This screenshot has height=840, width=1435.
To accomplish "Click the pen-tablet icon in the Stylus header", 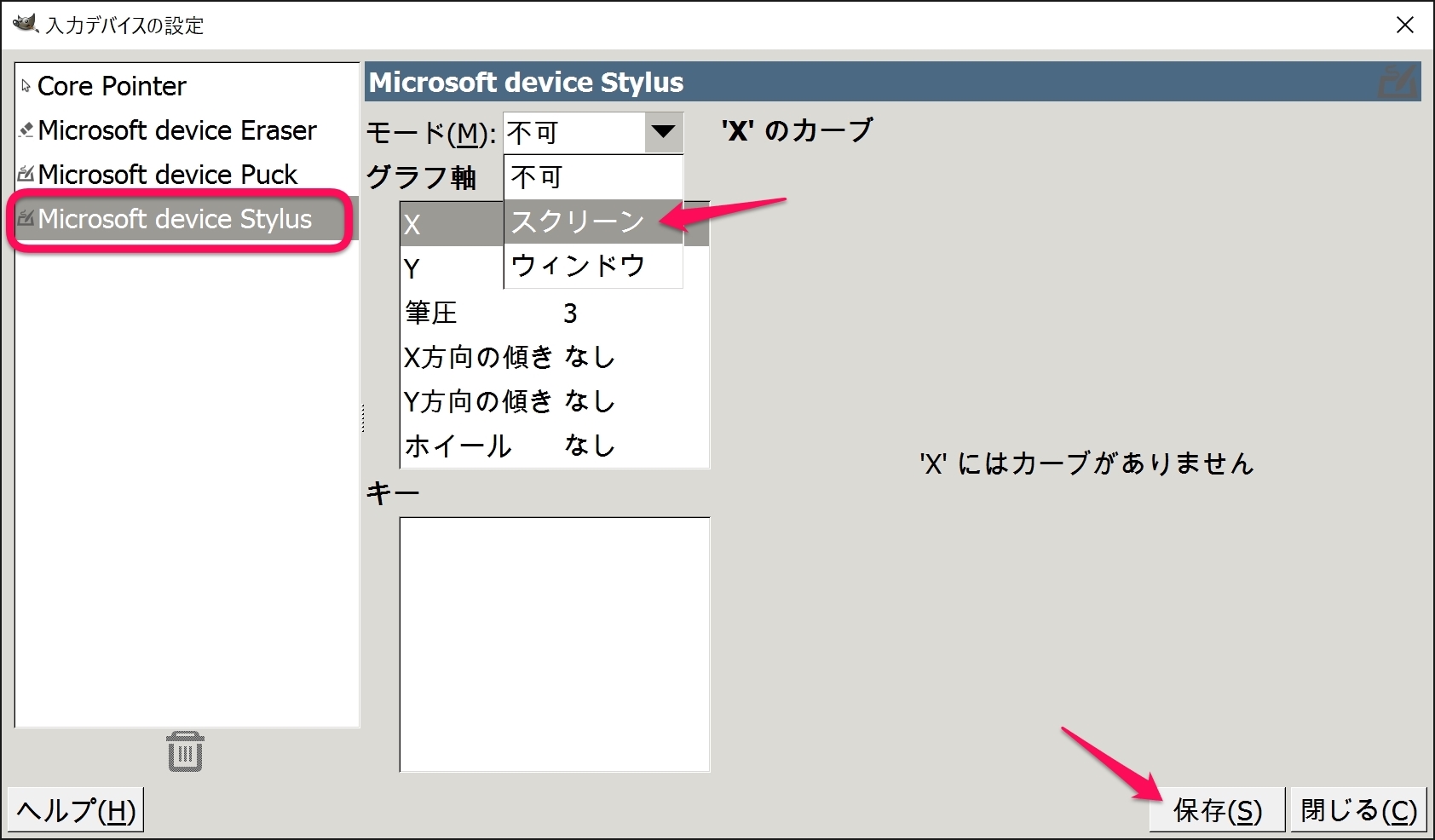I will pos(1399,82).
